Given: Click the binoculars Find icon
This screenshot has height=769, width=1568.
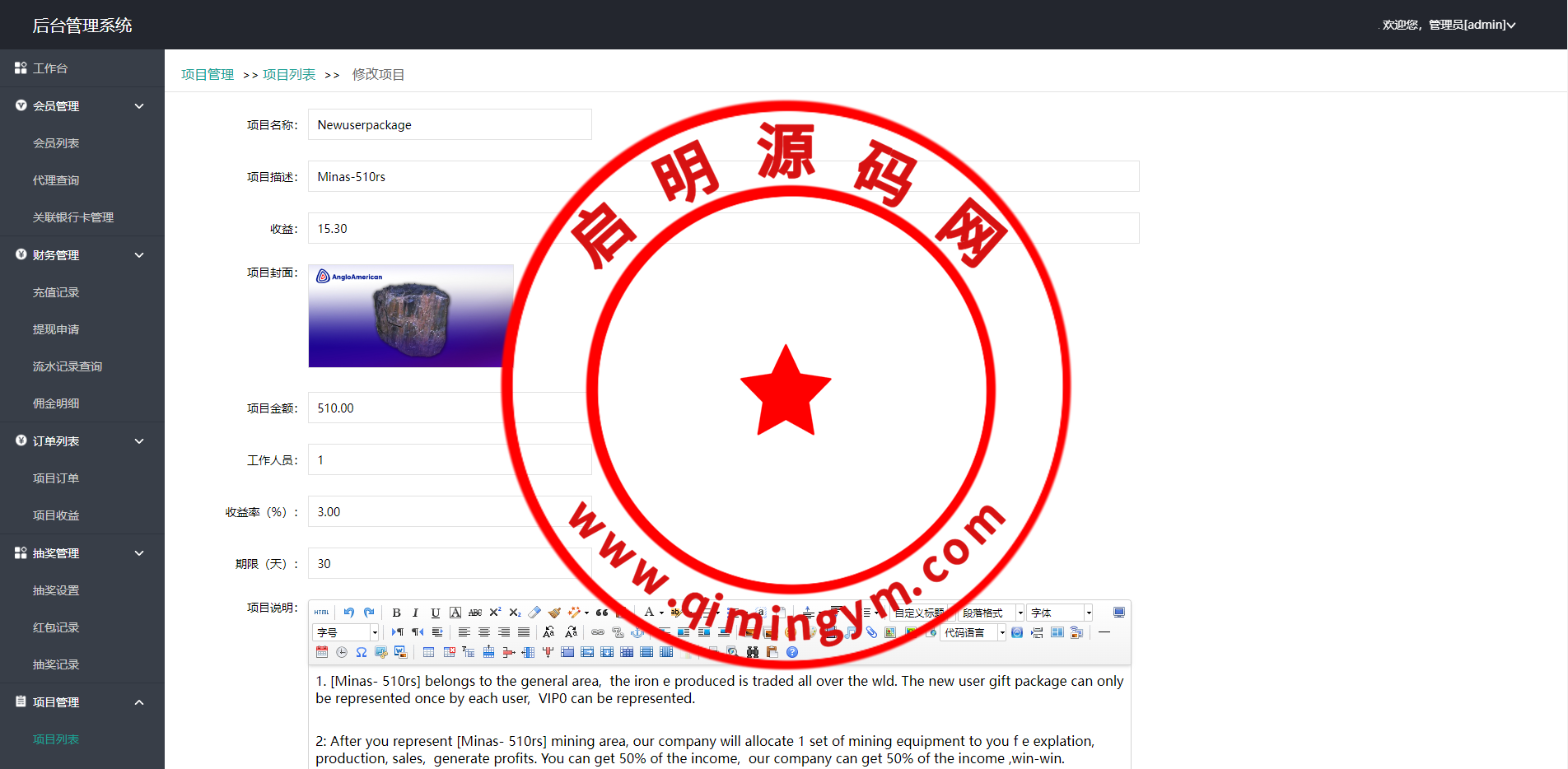Looking at the screenshot, I should [753, 652].
